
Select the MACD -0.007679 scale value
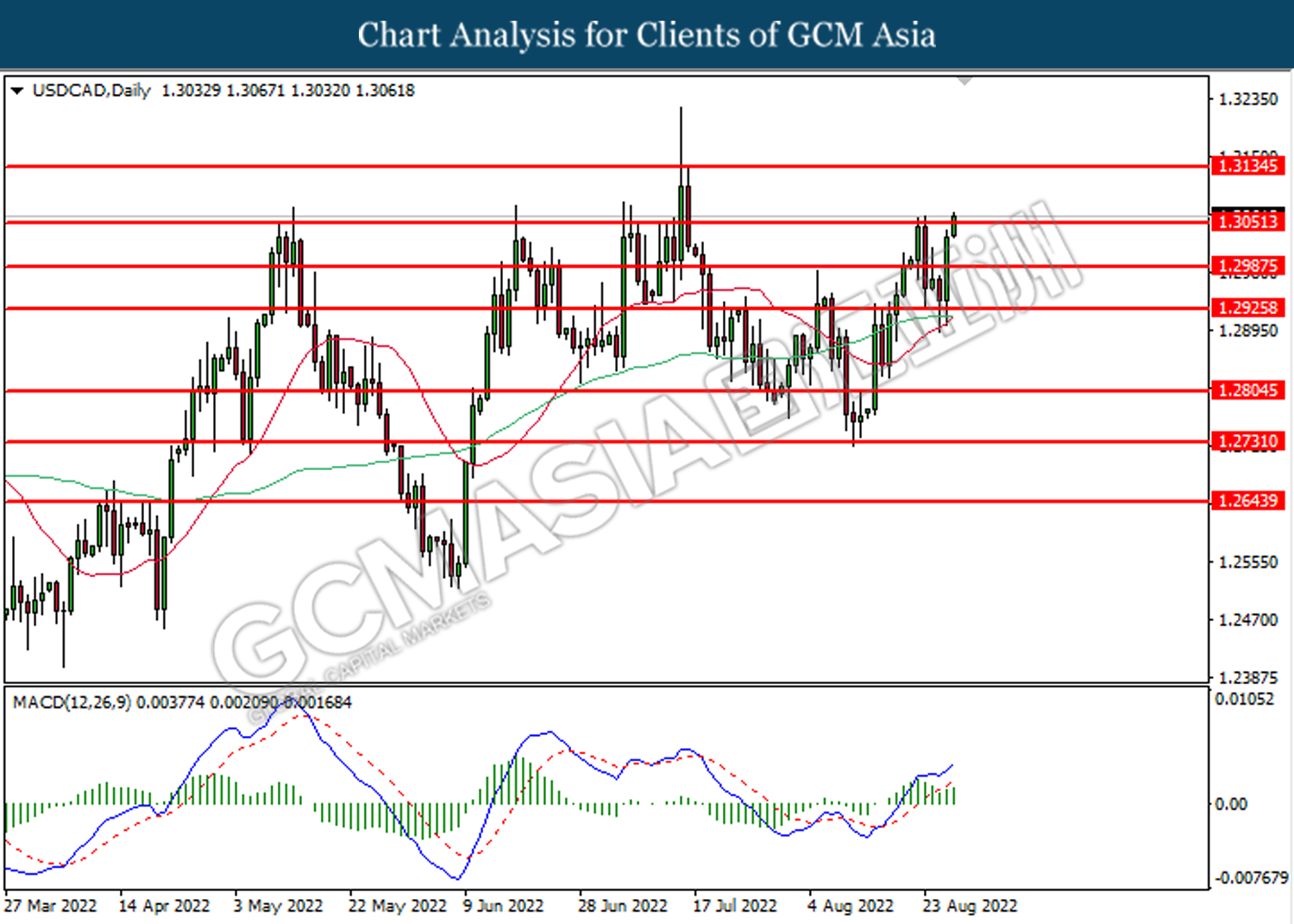coord(1251,877)
